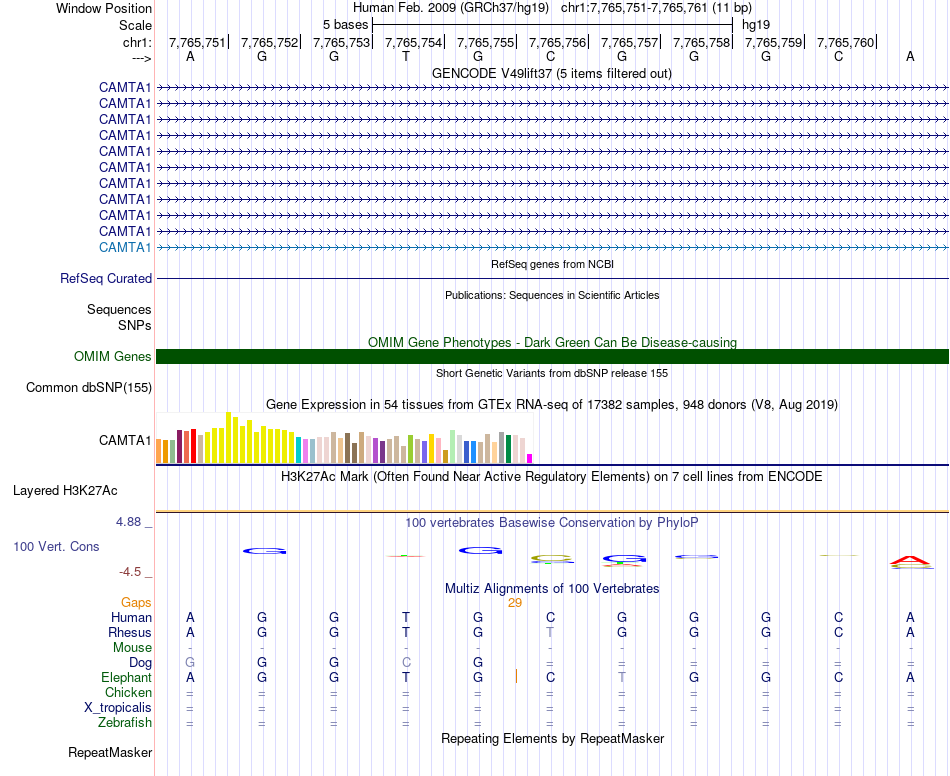Click the Chicken species label
Image resolution: width=950 pixels, height=776 pixels.
[128, 692]
